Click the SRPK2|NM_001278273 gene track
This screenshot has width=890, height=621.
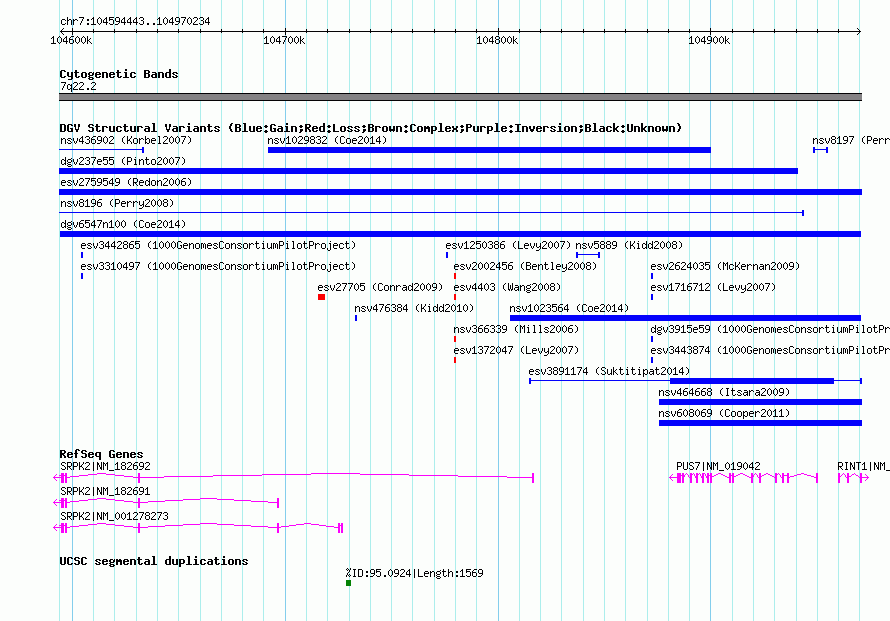pos(198,528)
